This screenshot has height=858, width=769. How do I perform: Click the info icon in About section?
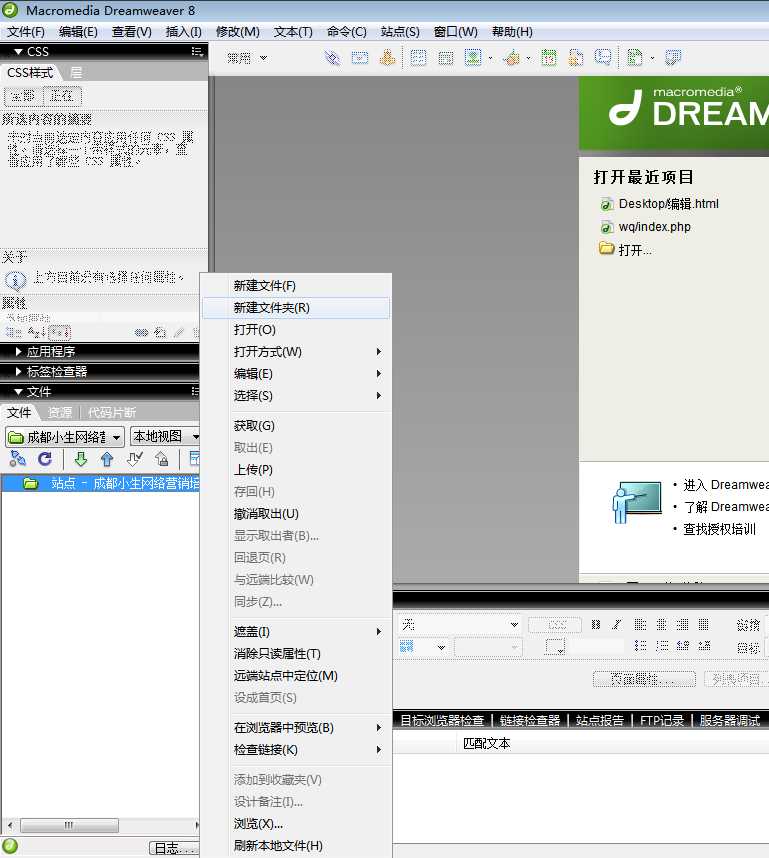coord(15,281)
